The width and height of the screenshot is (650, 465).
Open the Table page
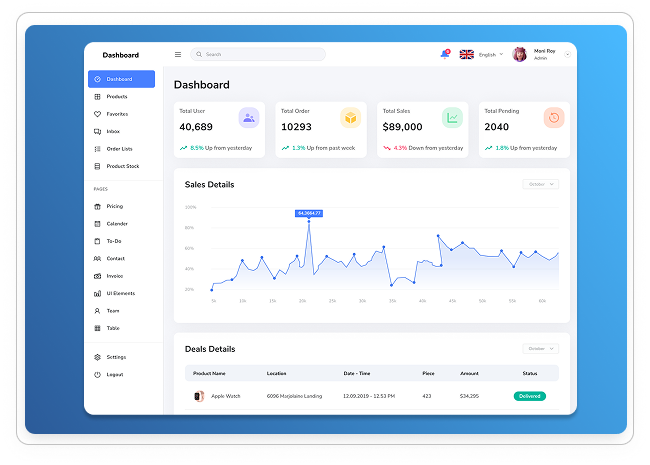pyautogui.click(x=113, y=328)
